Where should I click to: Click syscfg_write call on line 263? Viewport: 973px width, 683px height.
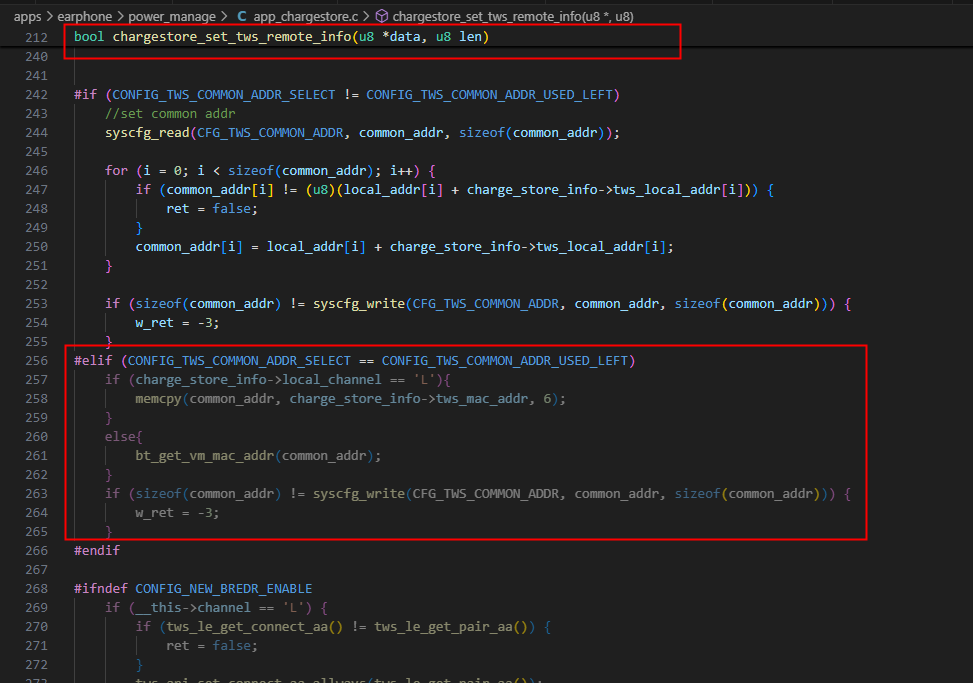(359, 494)
